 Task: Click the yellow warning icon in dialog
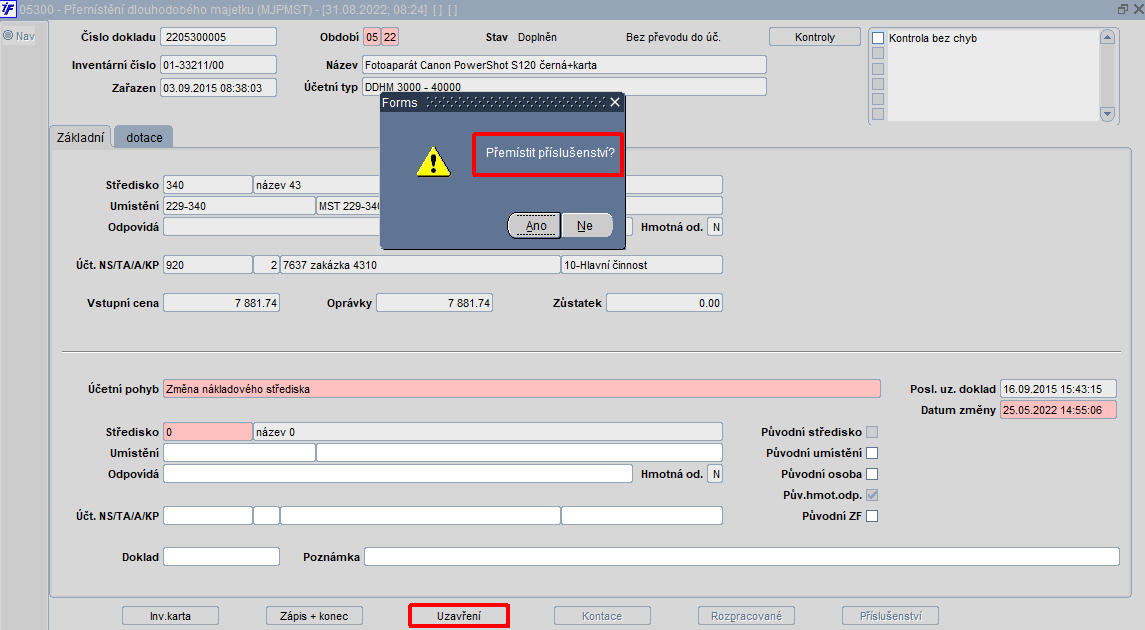click(433, 161)
